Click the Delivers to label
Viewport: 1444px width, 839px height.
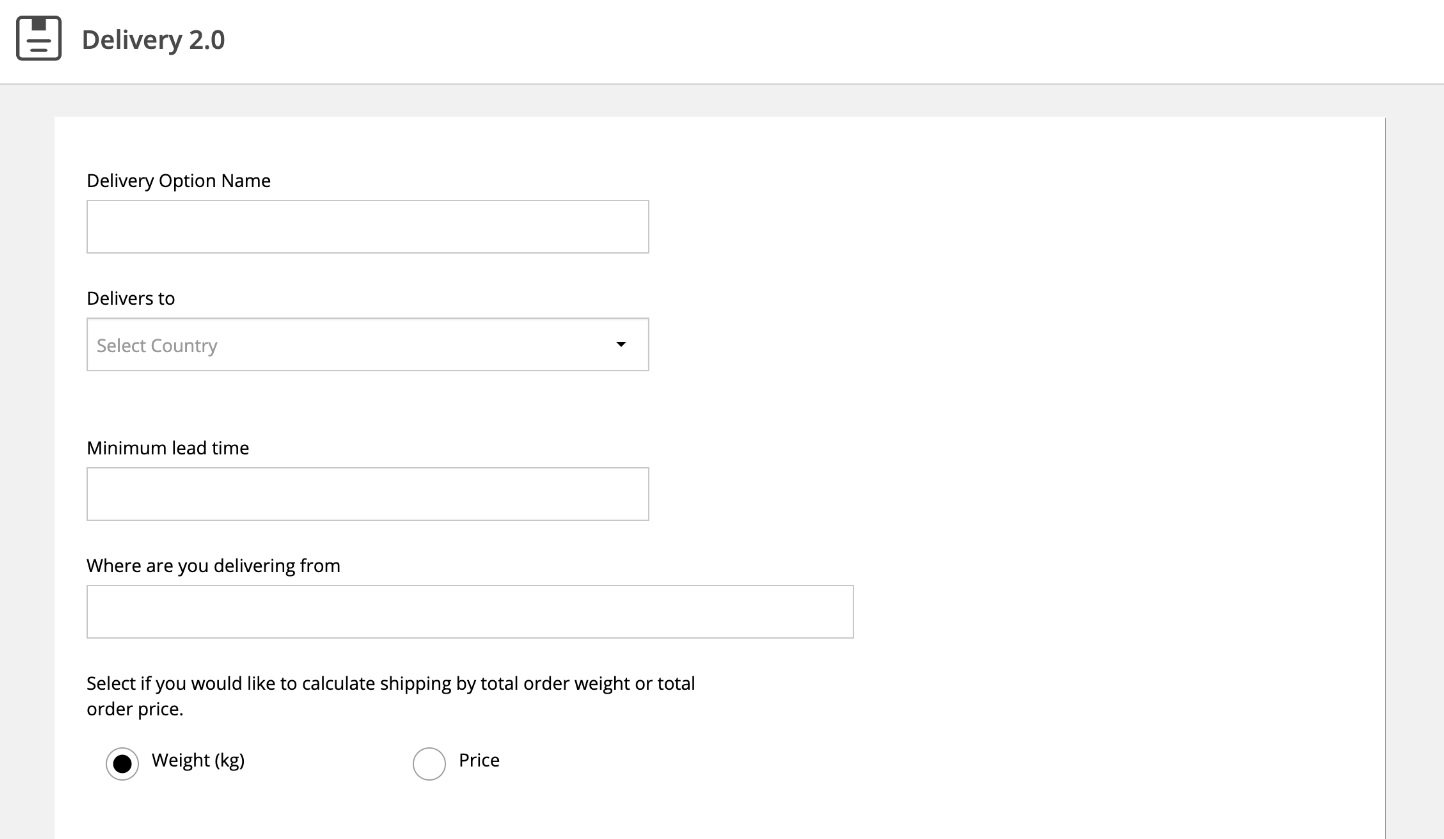130,299
